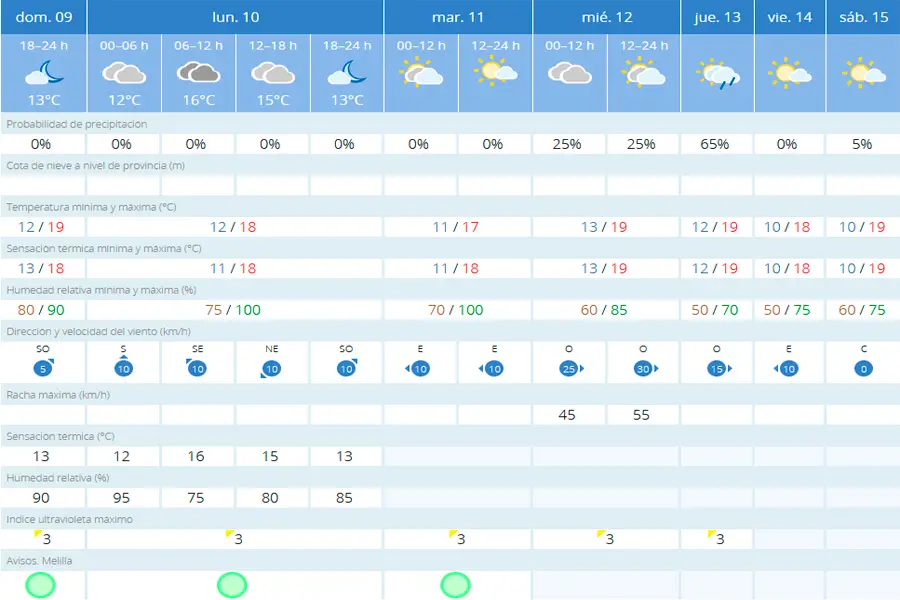
Task: Click the relative humidity value 95
Action: (121, 498)
